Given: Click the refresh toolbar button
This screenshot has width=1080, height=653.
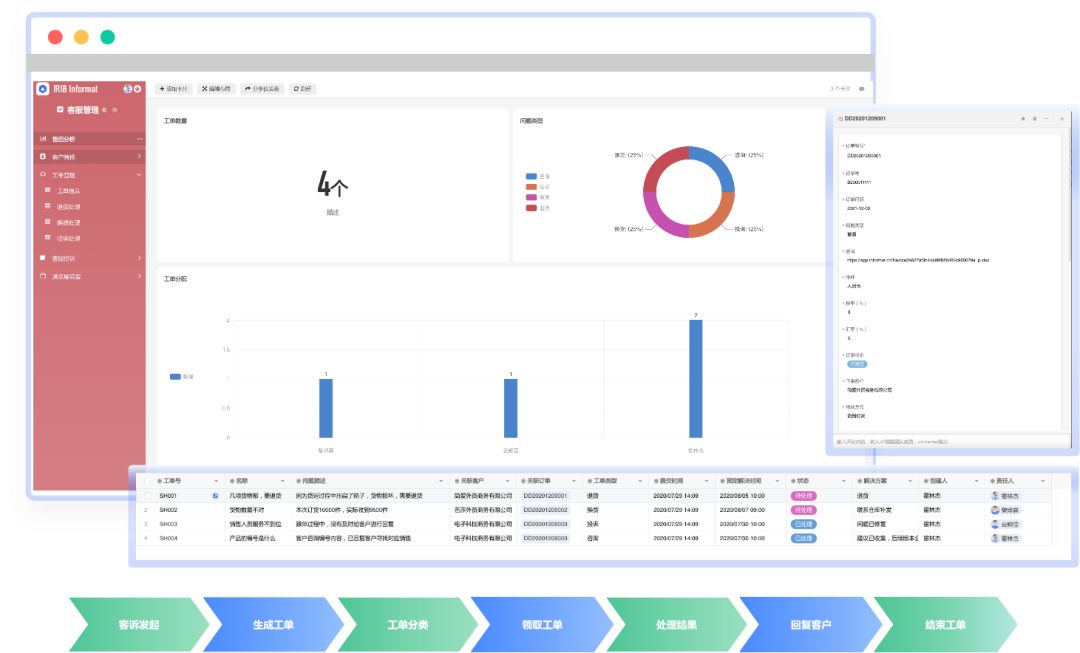Looking at the screenshot, I should [x=302, y=89].
